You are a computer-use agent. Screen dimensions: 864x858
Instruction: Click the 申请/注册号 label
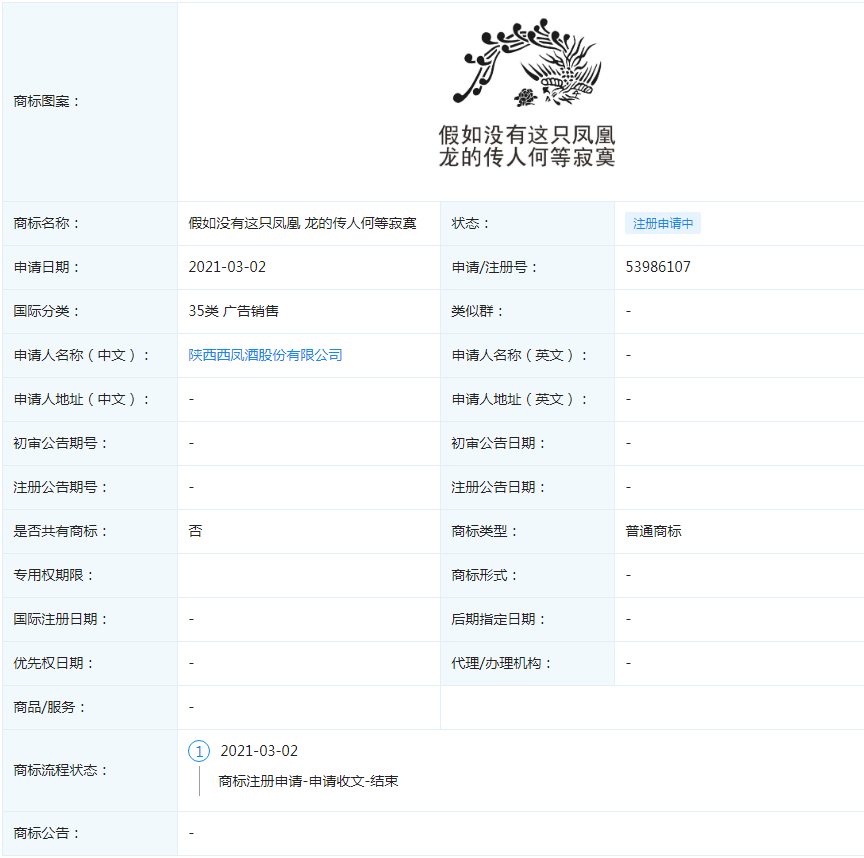coord(494,267)
